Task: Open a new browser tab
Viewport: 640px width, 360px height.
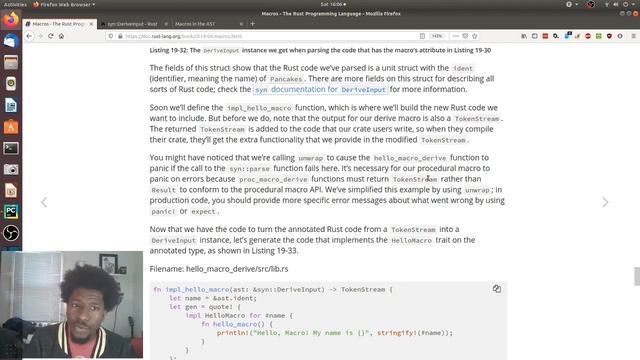Action: pyautogui.click(x=253, y=24)
